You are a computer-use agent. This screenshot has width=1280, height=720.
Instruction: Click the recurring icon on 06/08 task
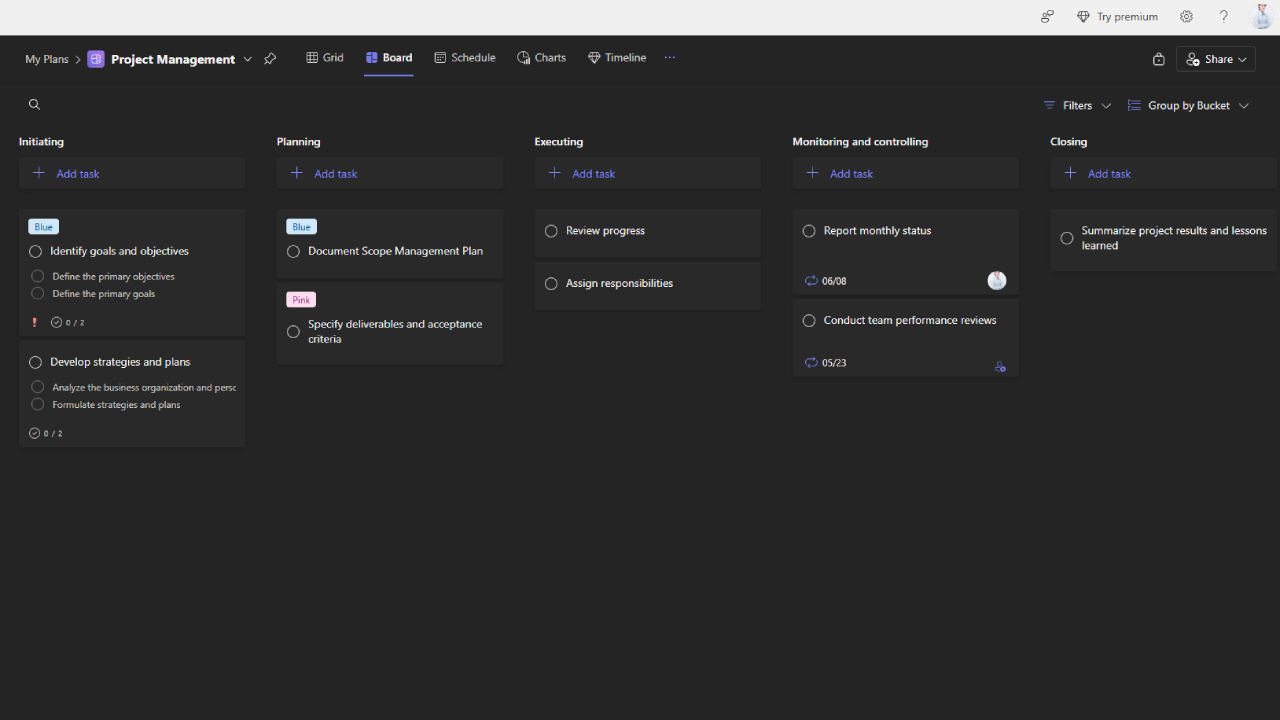(811, 281)
